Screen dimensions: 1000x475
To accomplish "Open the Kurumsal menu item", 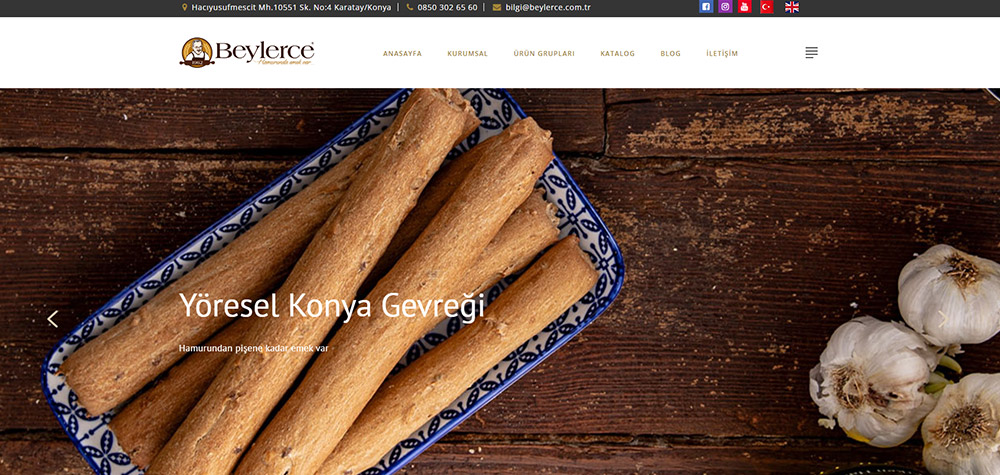I will tap(467, 54).
